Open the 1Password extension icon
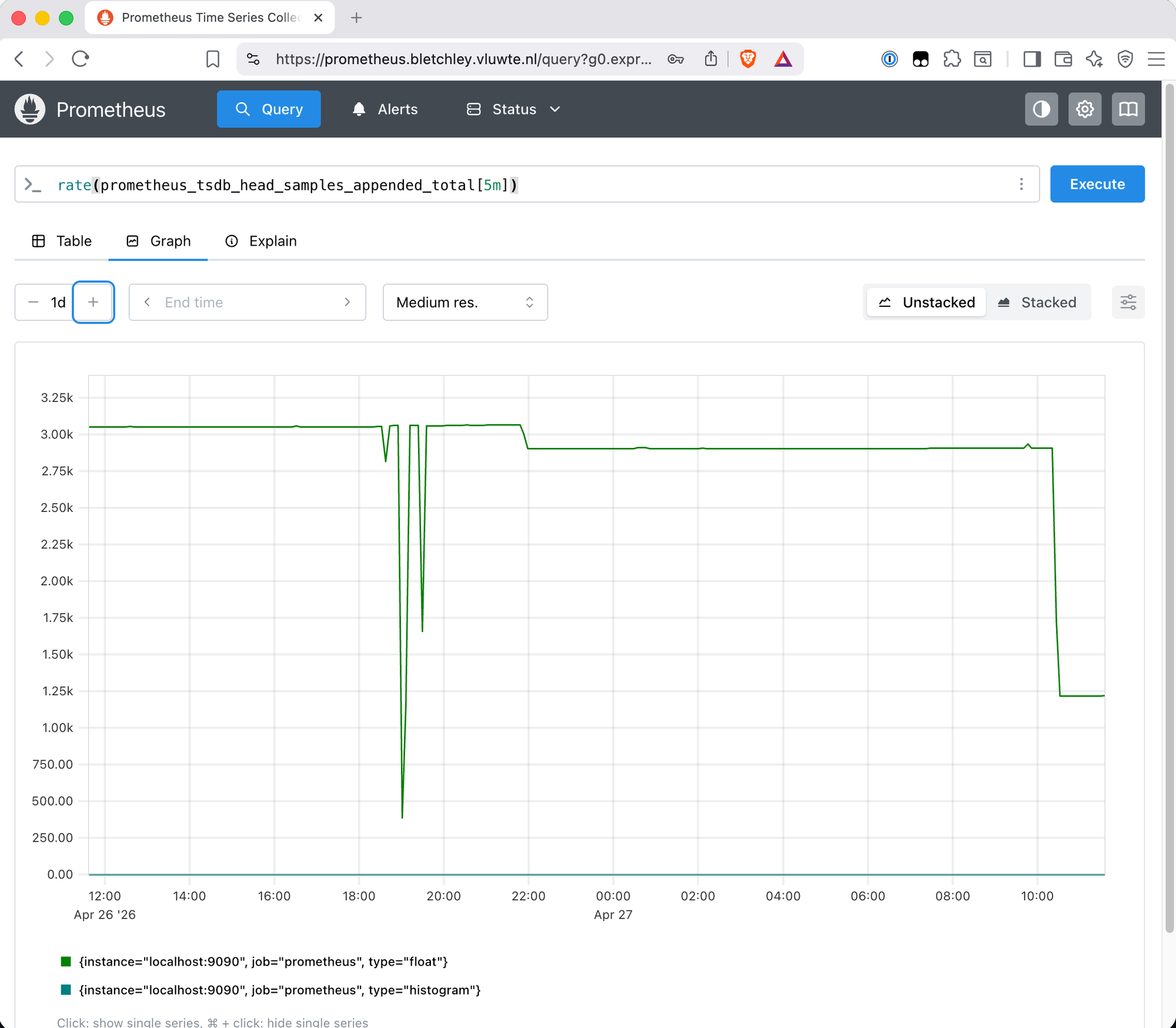The image size is (1176, 1028). click(890, 59)
